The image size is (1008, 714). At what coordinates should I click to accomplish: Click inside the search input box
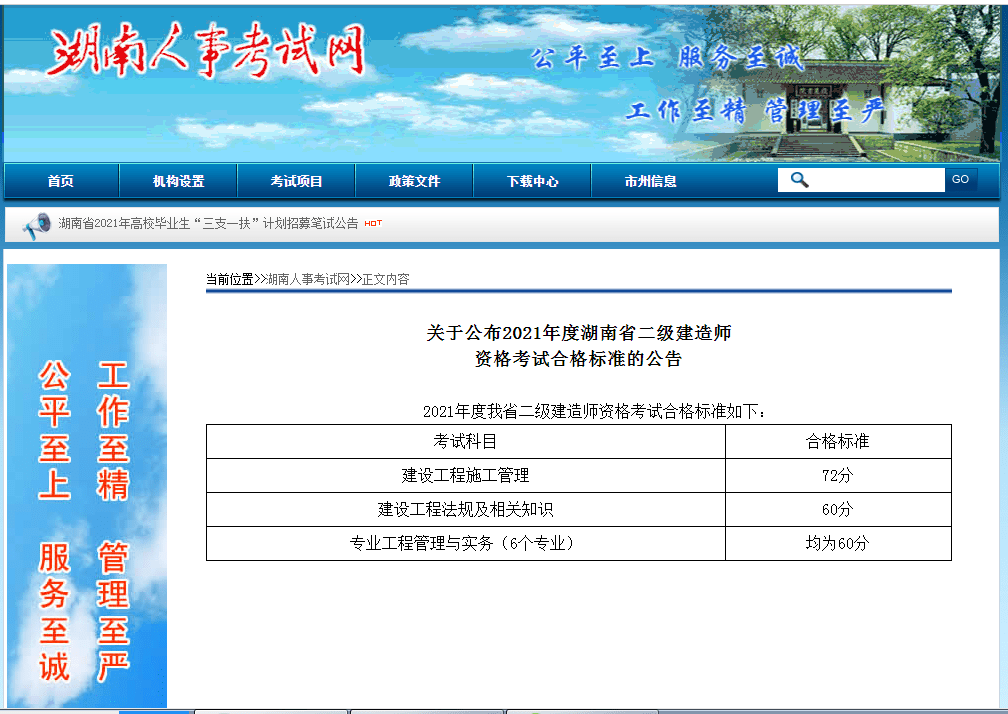[870, 179]
